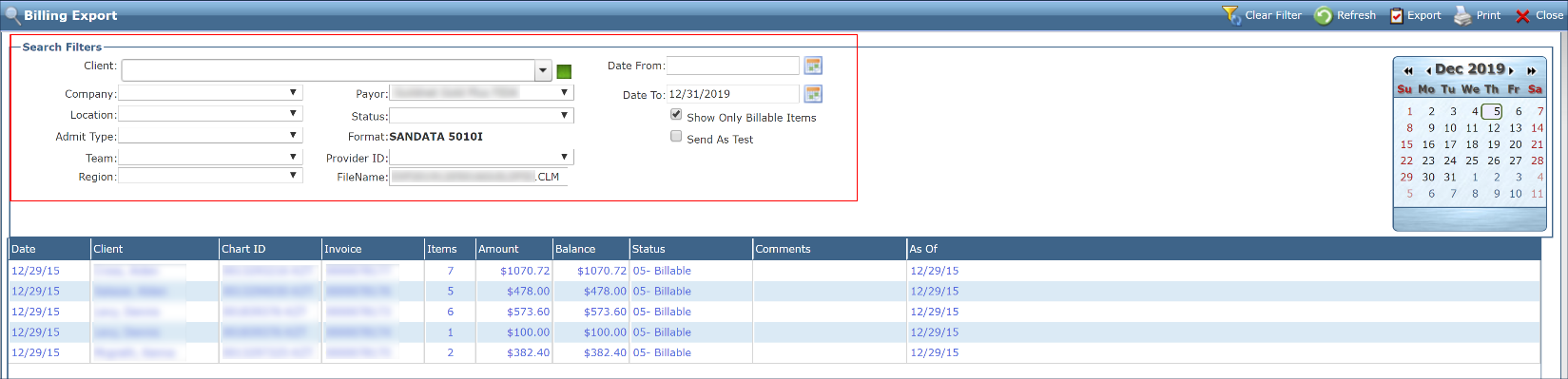Go to next month in calendar
The image size is (1568, 379).
tap(1511, 70)
